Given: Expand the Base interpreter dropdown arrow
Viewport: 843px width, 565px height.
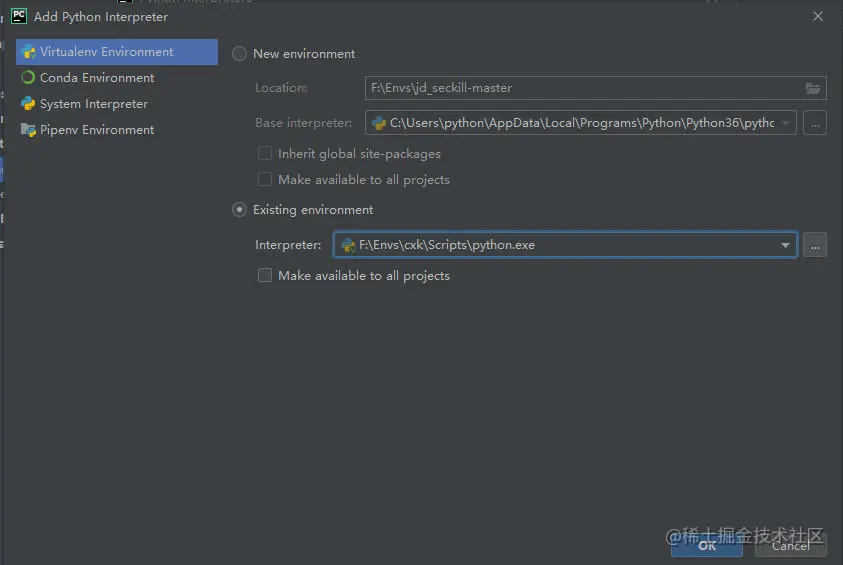Looking at the screenshot, I should tap(785, 123).
